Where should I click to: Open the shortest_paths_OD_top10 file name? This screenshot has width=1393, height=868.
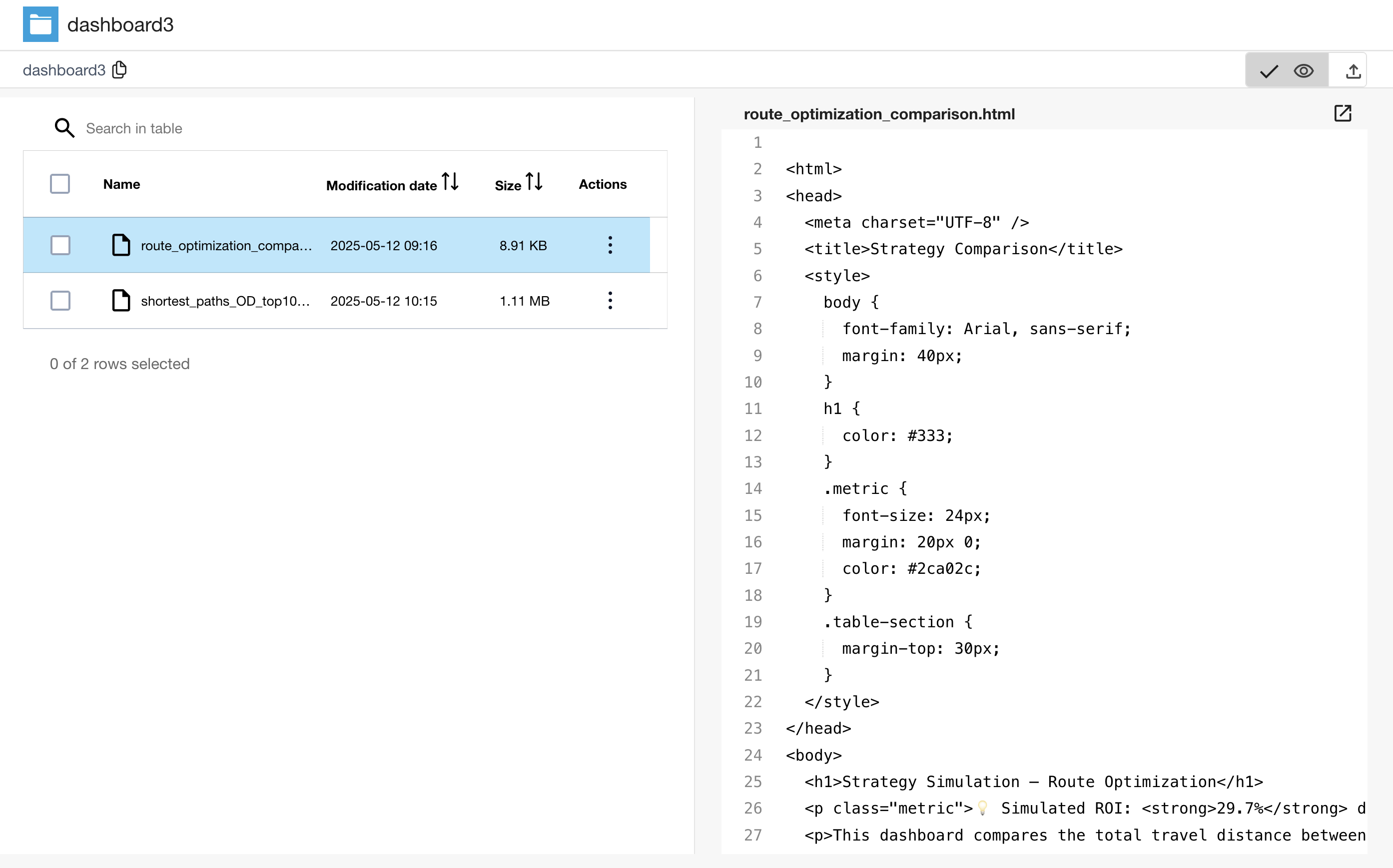coord(225,301)
